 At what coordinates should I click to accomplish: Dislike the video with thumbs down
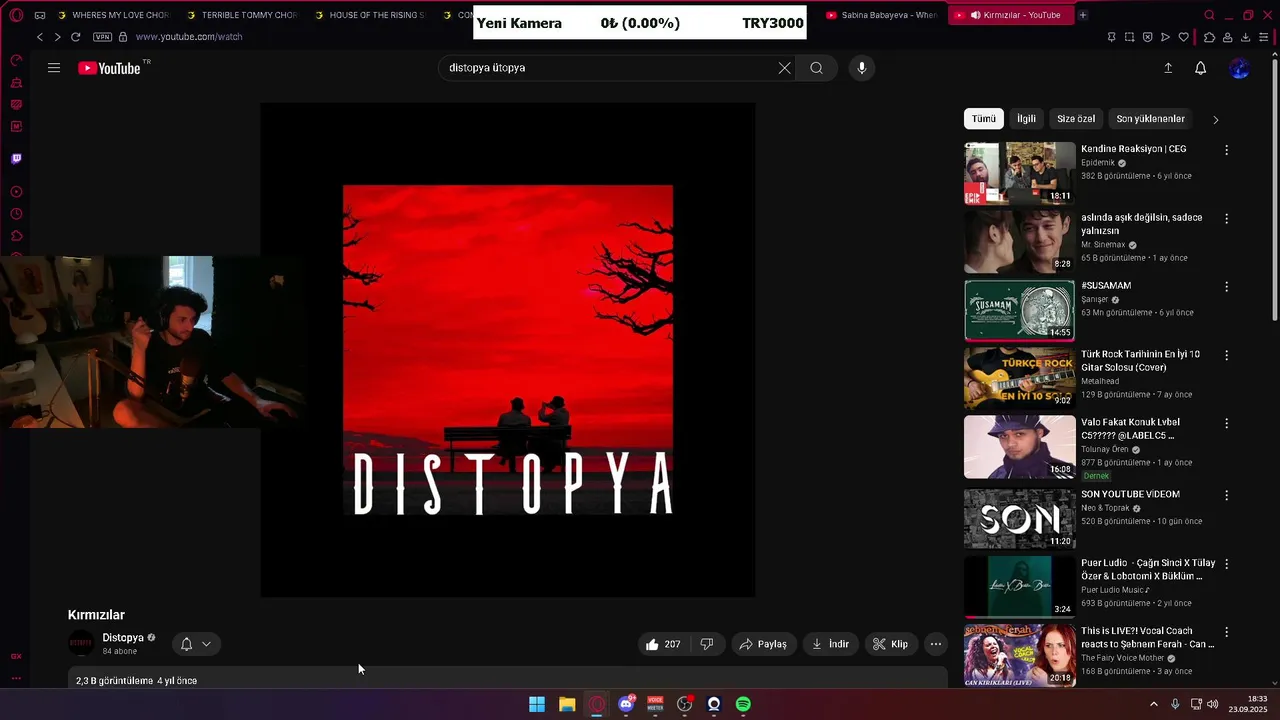tap(706, 644)
